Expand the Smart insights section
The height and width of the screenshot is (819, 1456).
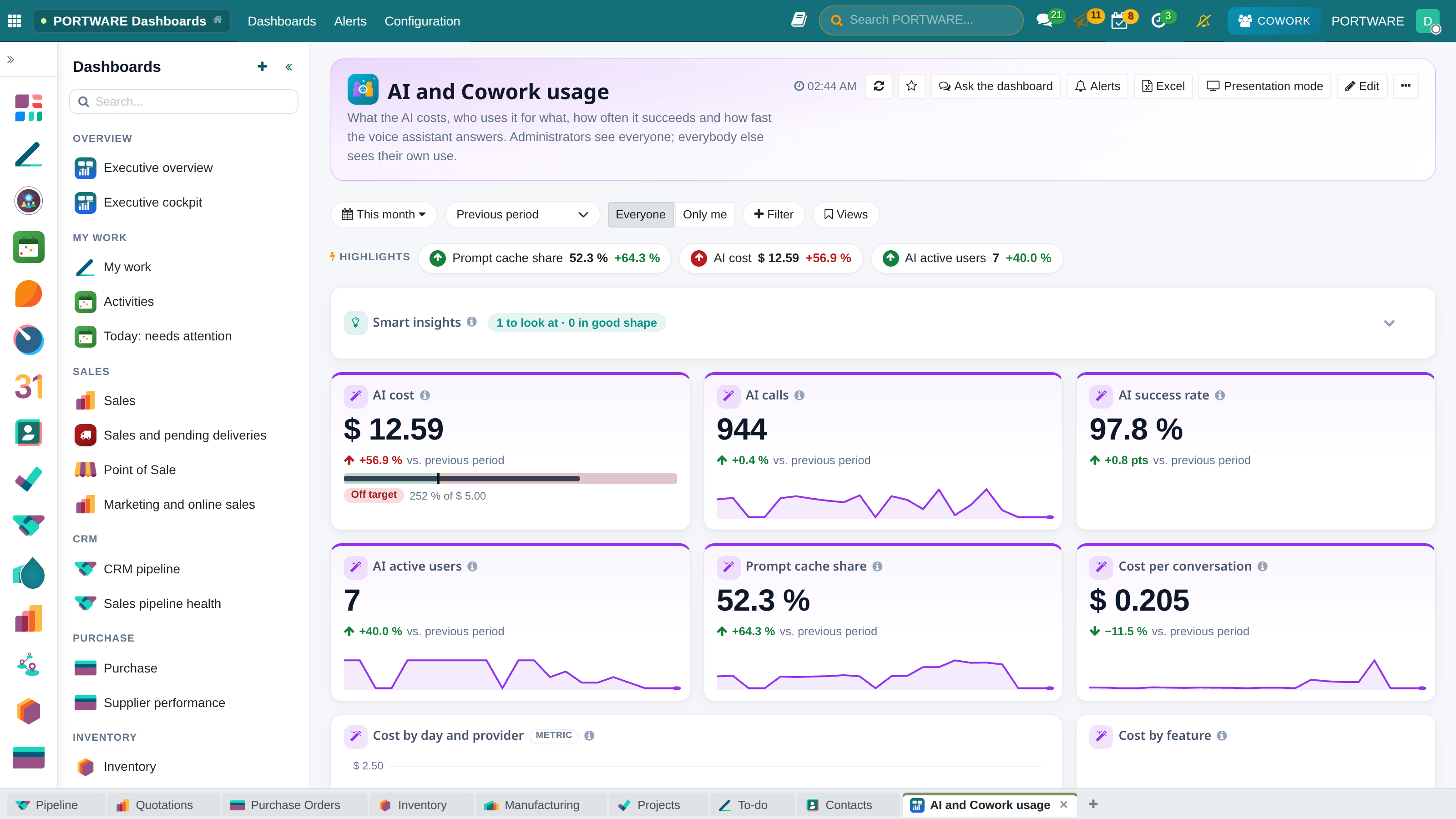click(x=1389, y=323)
